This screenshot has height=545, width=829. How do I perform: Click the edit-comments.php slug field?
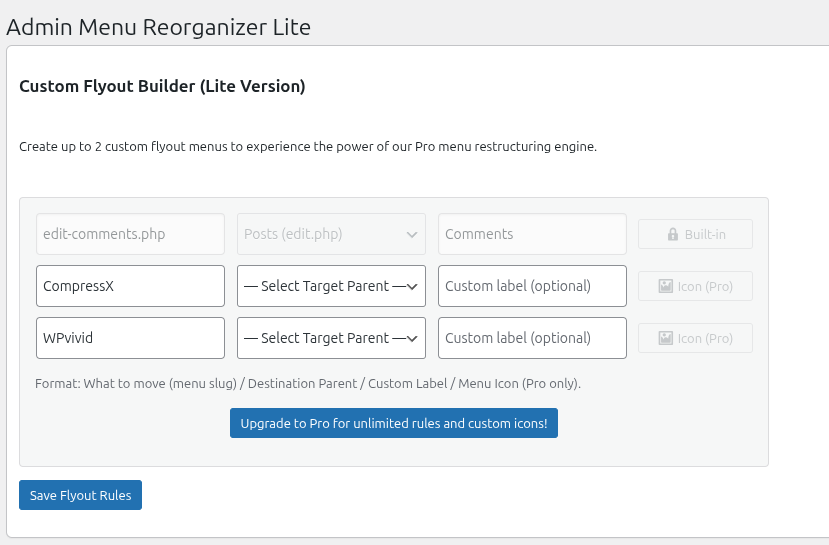point(130,234)
